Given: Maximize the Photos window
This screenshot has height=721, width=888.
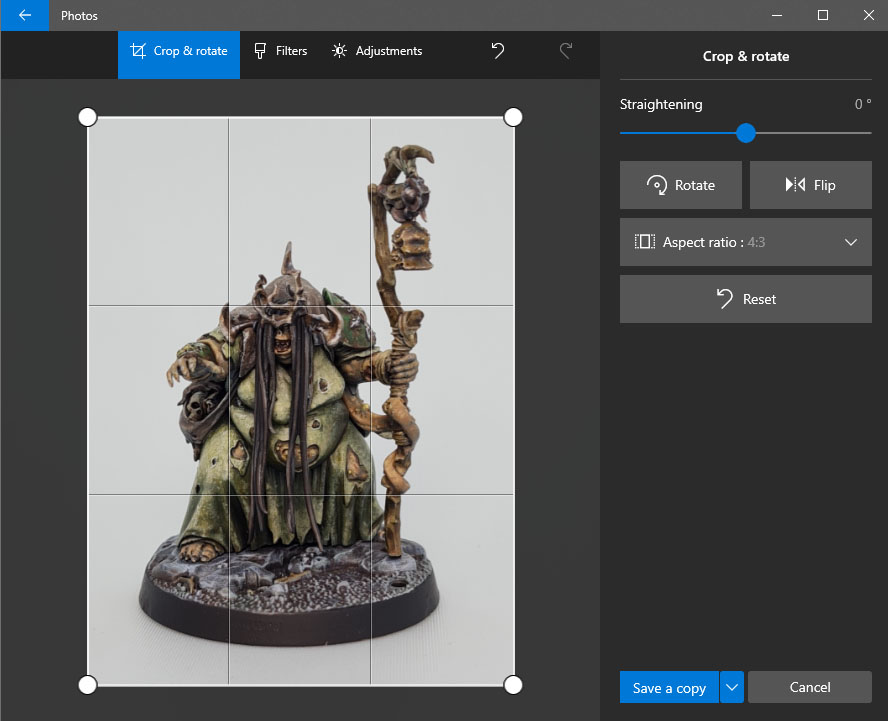Looking at the screenshot, I should click(x=822, y=15).
